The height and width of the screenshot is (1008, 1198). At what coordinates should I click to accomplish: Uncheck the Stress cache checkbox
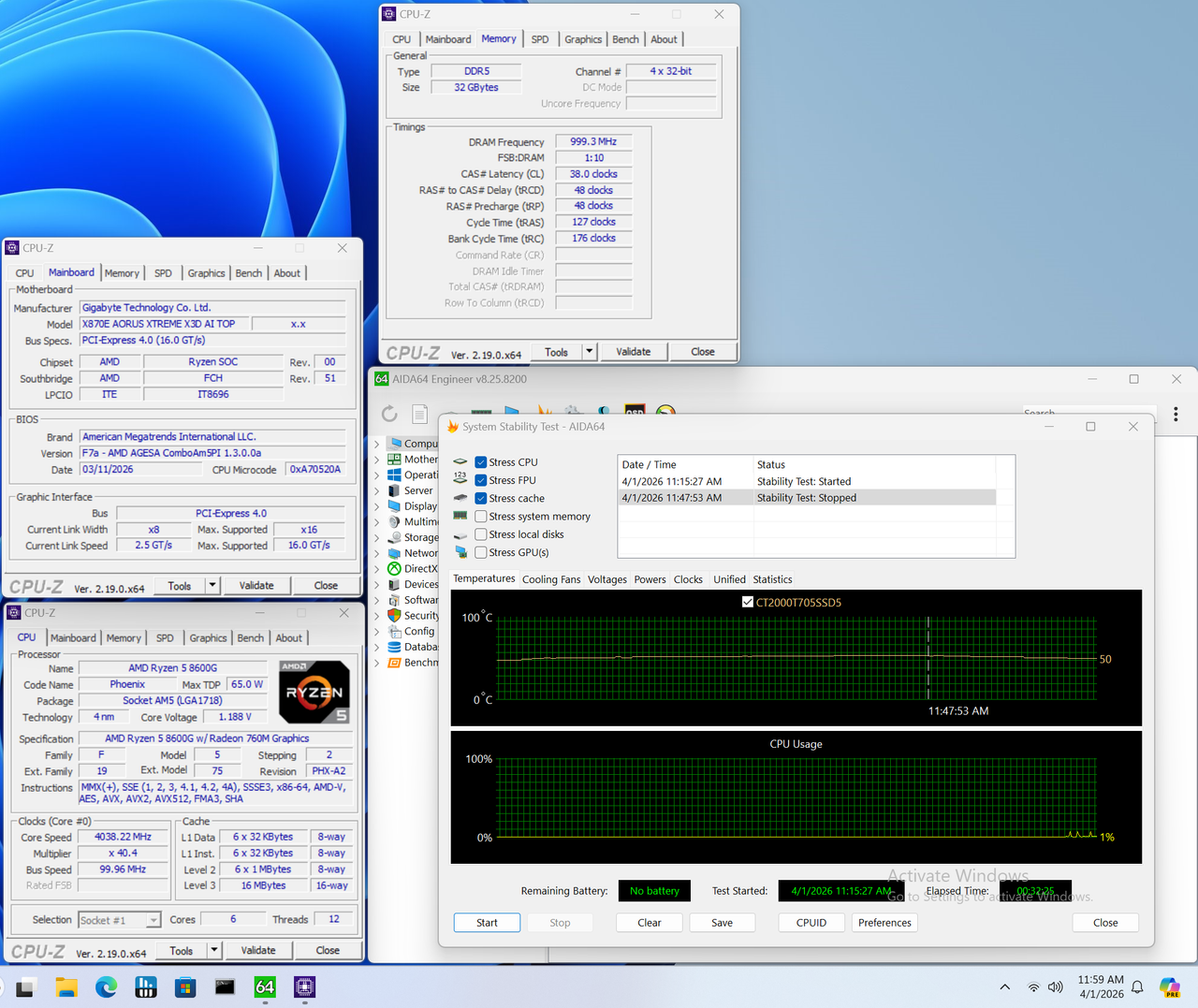point(480,498)
